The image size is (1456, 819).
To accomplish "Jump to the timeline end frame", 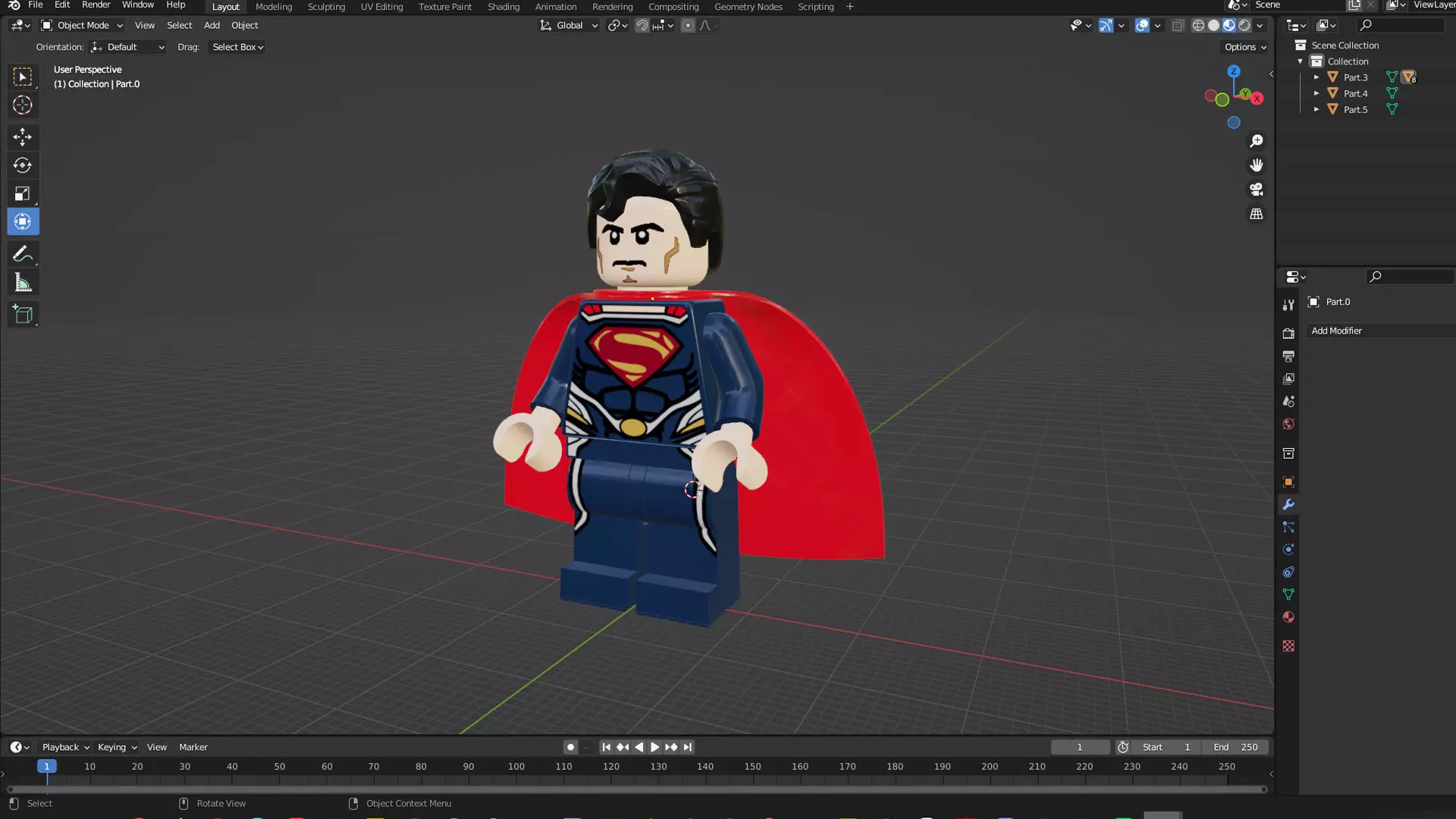I will 688,748.
